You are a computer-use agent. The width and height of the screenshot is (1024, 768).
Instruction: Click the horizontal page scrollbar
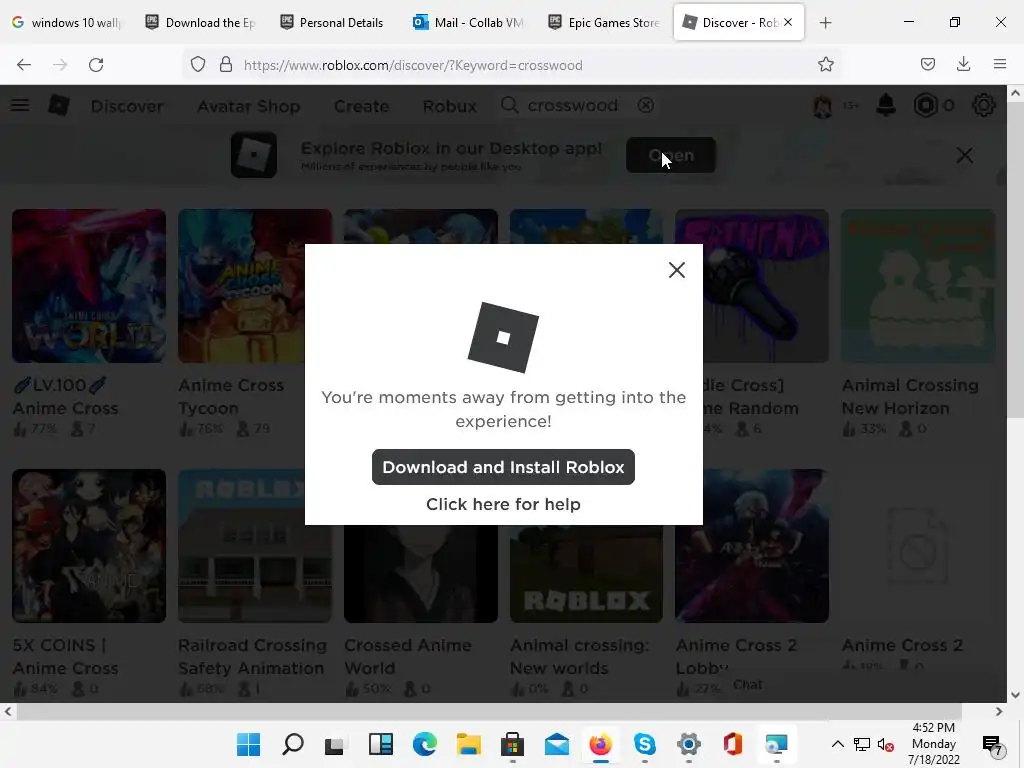(x=488, y=711)
